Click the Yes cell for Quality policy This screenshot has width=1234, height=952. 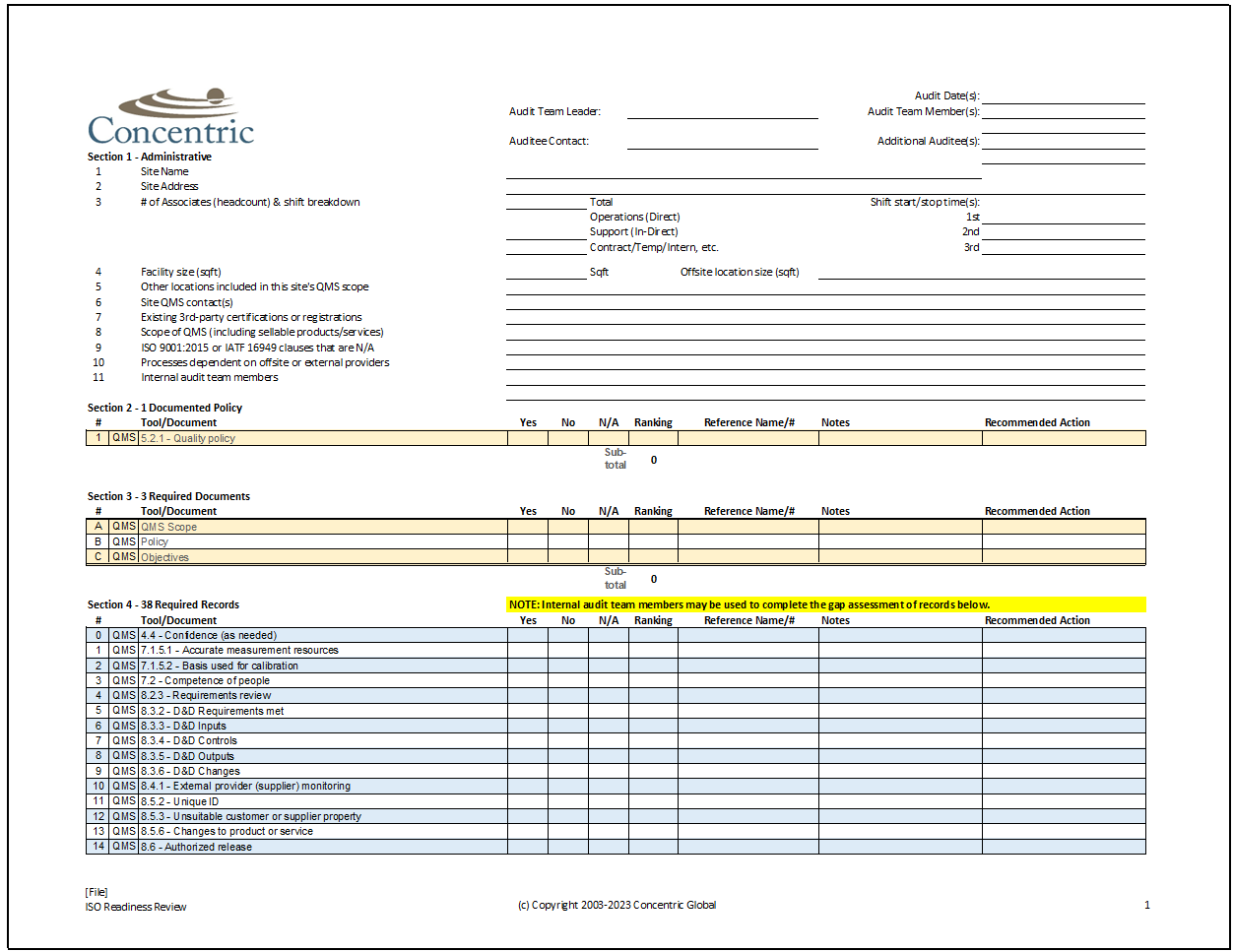tap(528, 438)
